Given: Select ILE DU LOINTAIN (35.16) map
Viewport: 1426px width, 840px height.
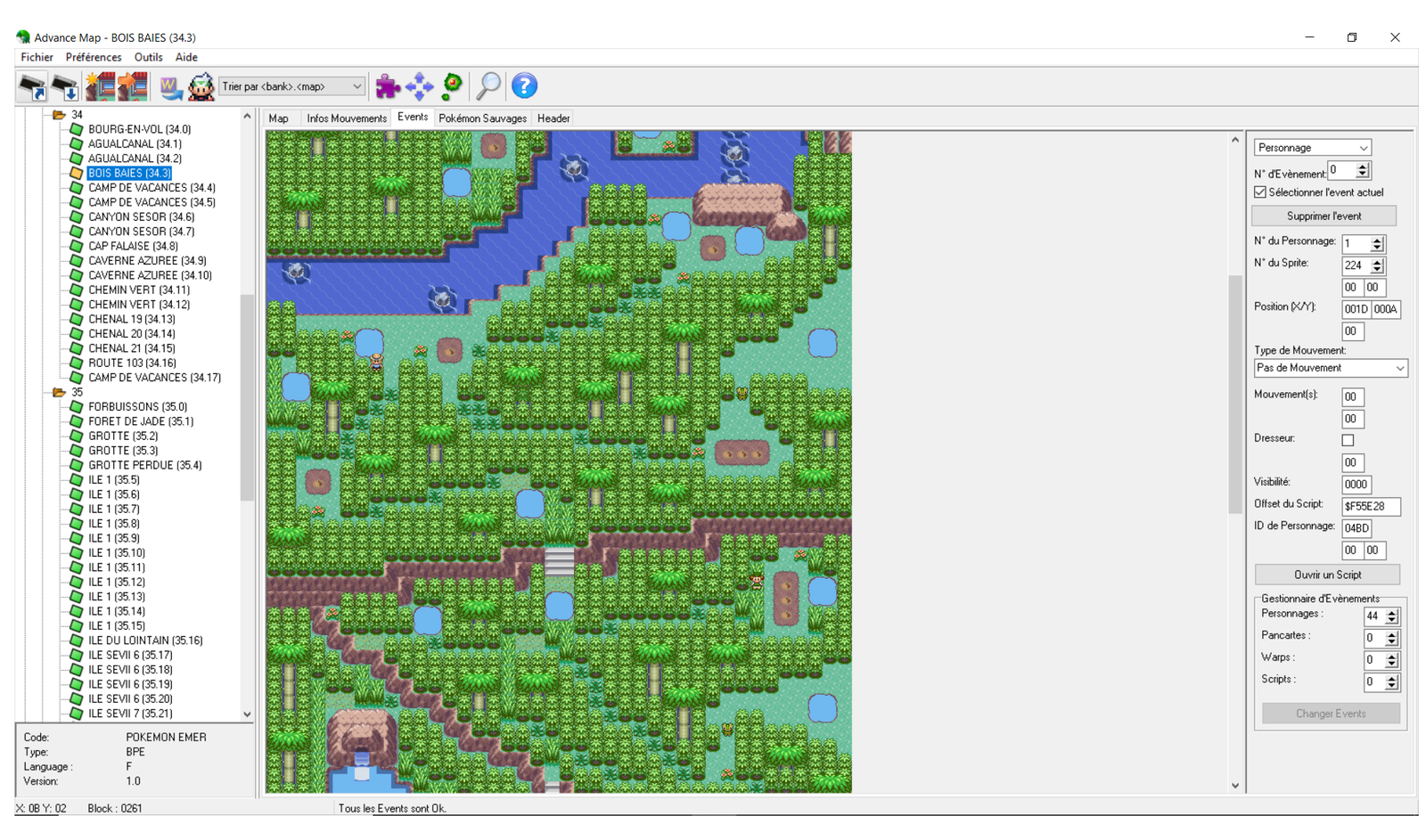Looking at the screenshot, I should (x=145, y=640).
